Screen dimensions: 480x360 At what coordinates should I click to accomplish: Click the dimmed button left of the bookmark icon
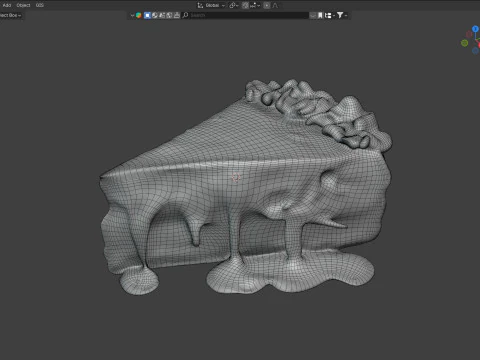[313, 15]
